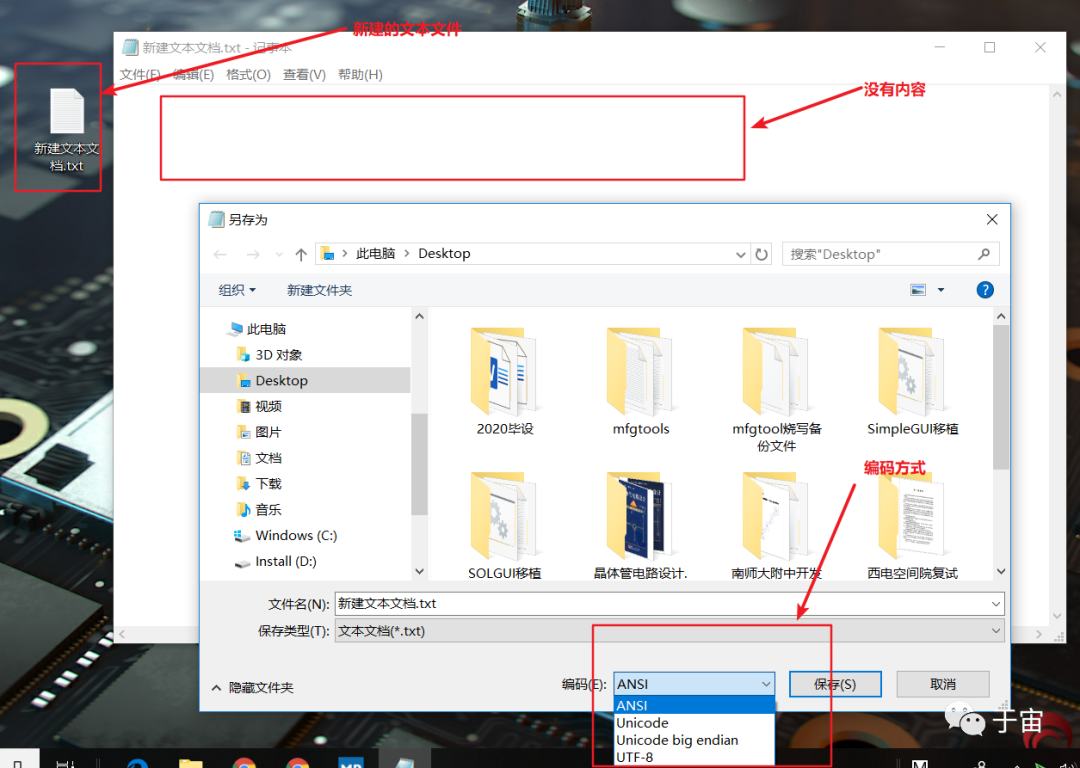
Task: Change the view layout icon
Action: (x=918, y=290)
